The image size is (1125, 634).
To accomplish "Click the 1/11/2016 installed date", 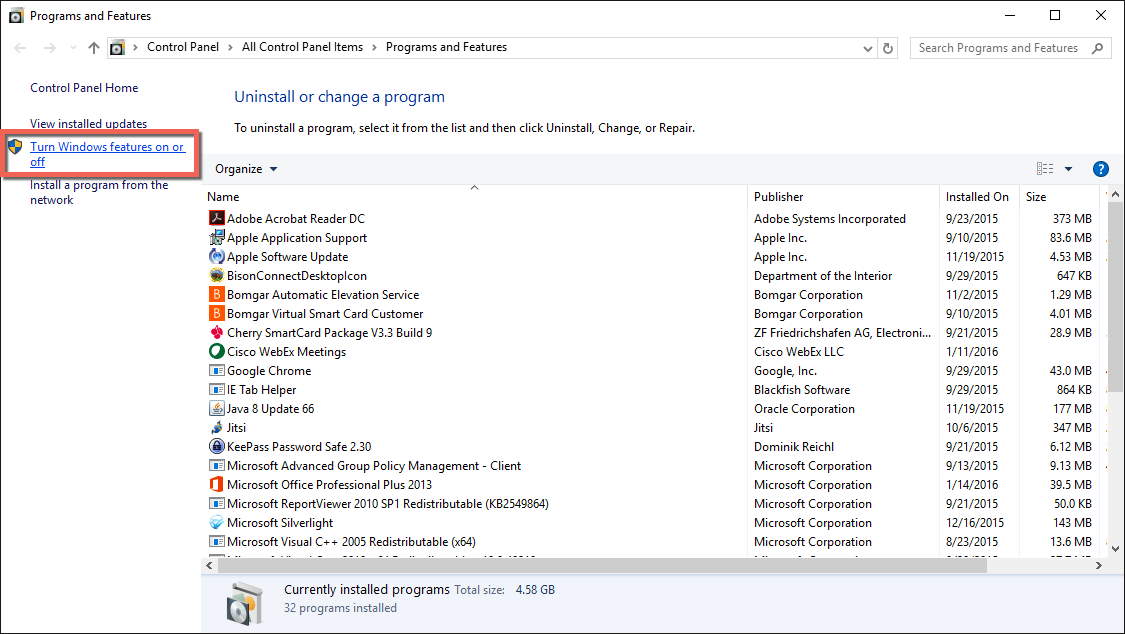I will point(971,351).
